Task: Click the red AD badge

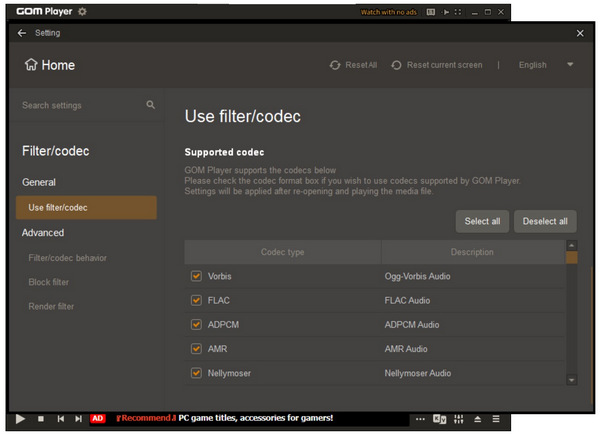Action: 98,419
